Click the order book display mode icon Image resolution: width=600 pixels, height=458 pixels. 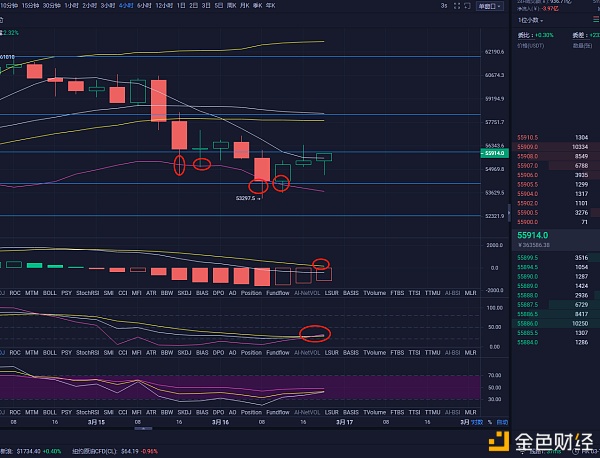click(x=596, y=20)
